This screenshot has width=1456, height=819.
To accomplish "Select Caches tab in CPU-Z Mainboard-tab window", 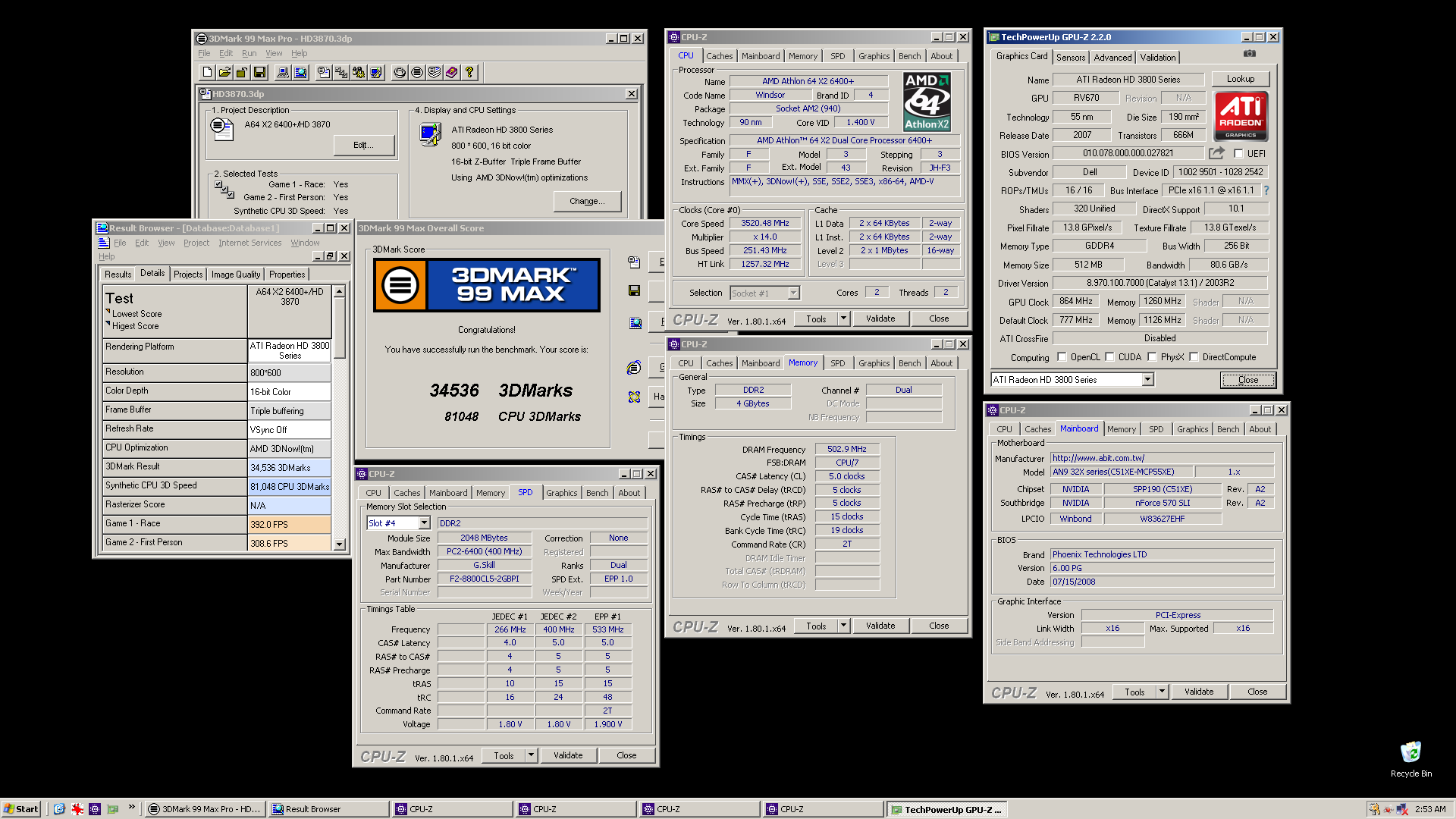I will pos(1037,429).
